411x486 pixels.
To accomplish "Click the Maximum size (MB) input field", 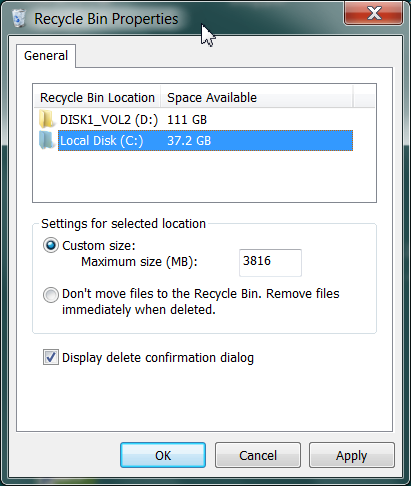I will click(270, 262).
